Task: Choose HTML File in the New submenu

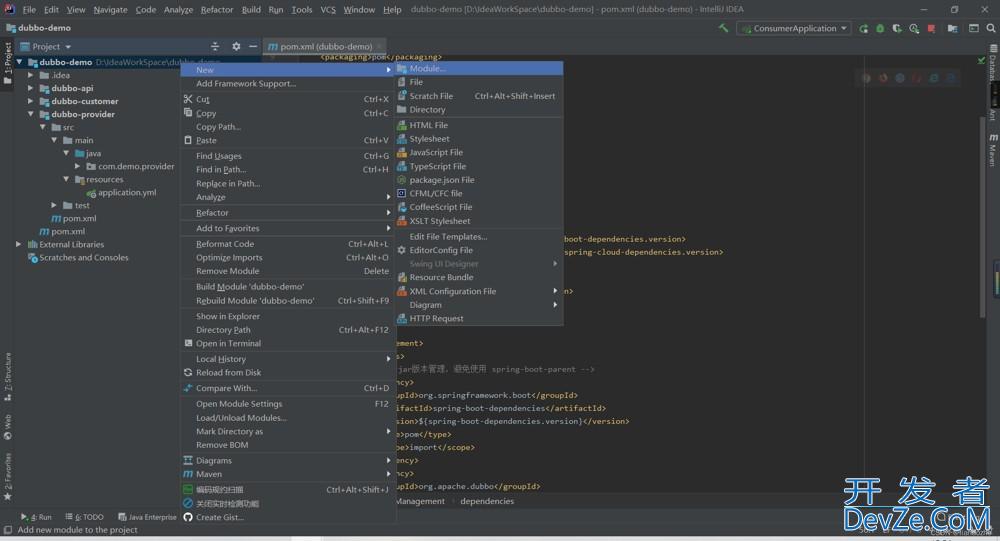Action: pos(479,125)
